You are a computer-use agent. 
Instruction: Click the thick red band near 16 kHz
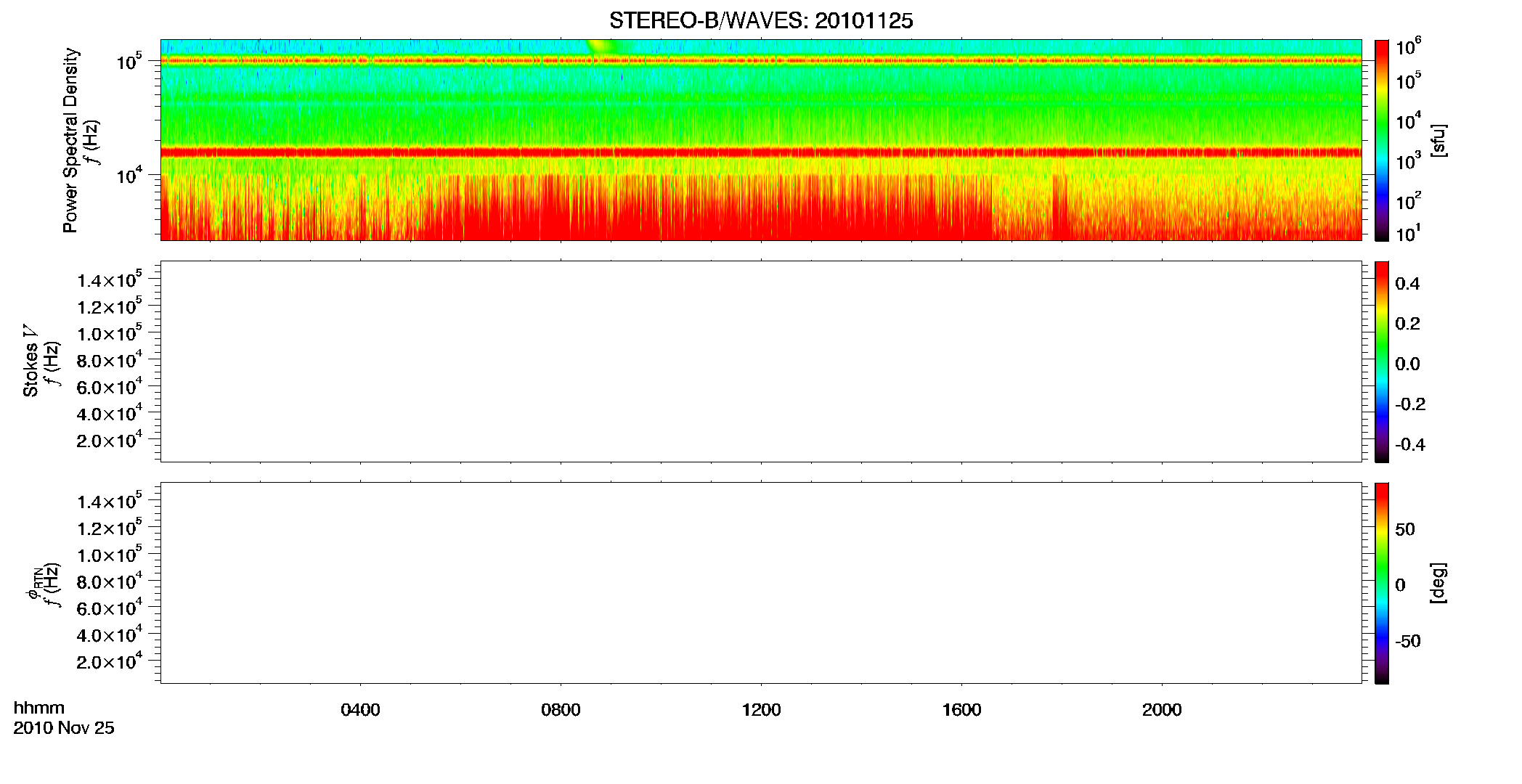click(x=761, y=152)
